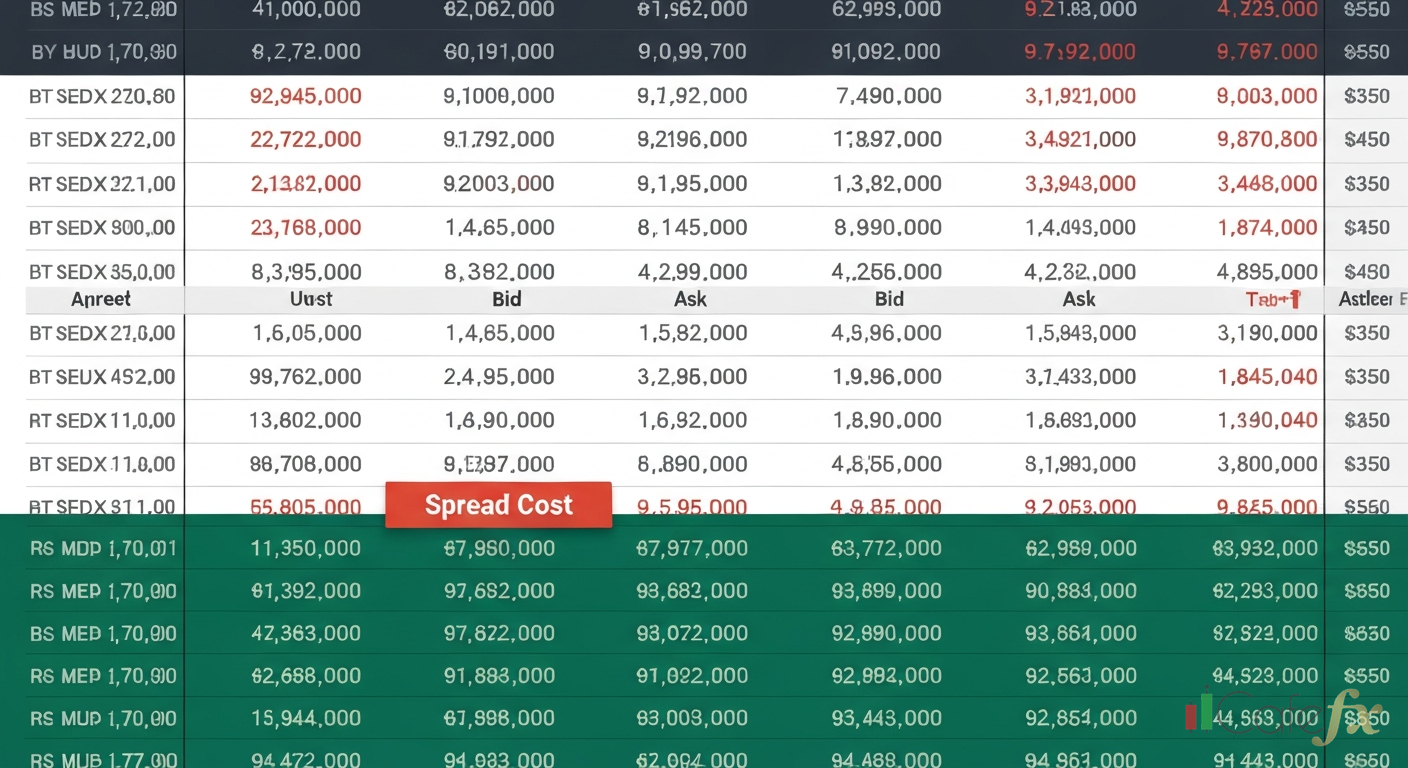This screenshot has width=1408, height=768.
Task: Click the red 4,225,000 value in first row
Action: point(1266,10)
